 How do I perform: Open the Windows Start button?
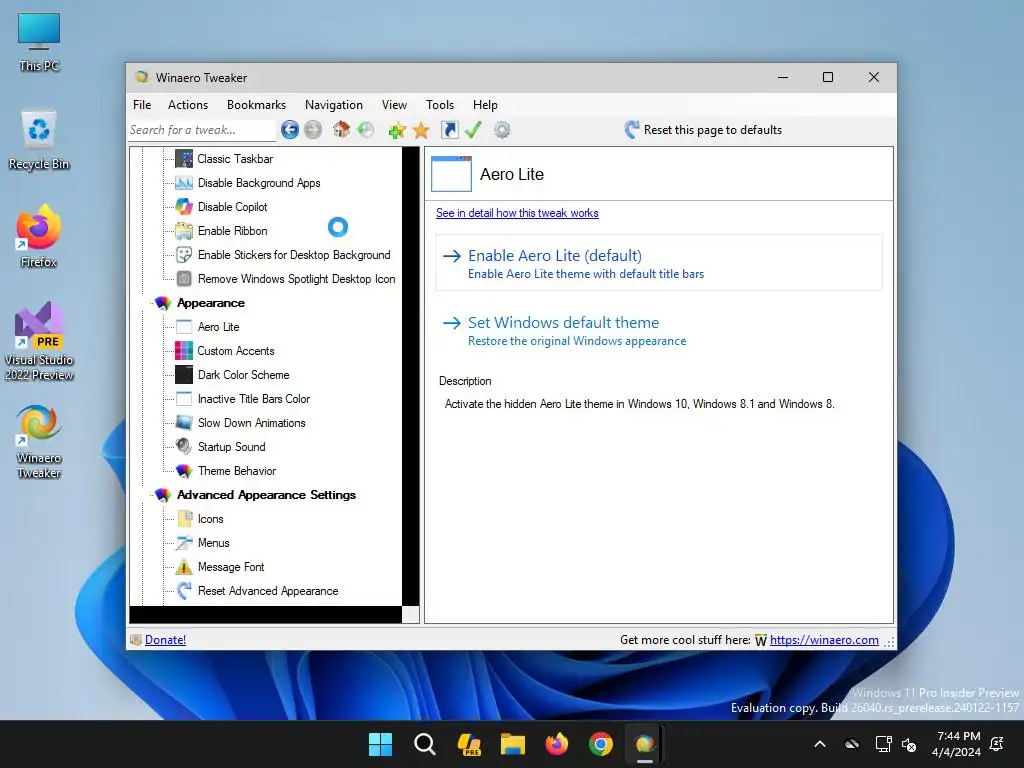click(x=380, y=744)
